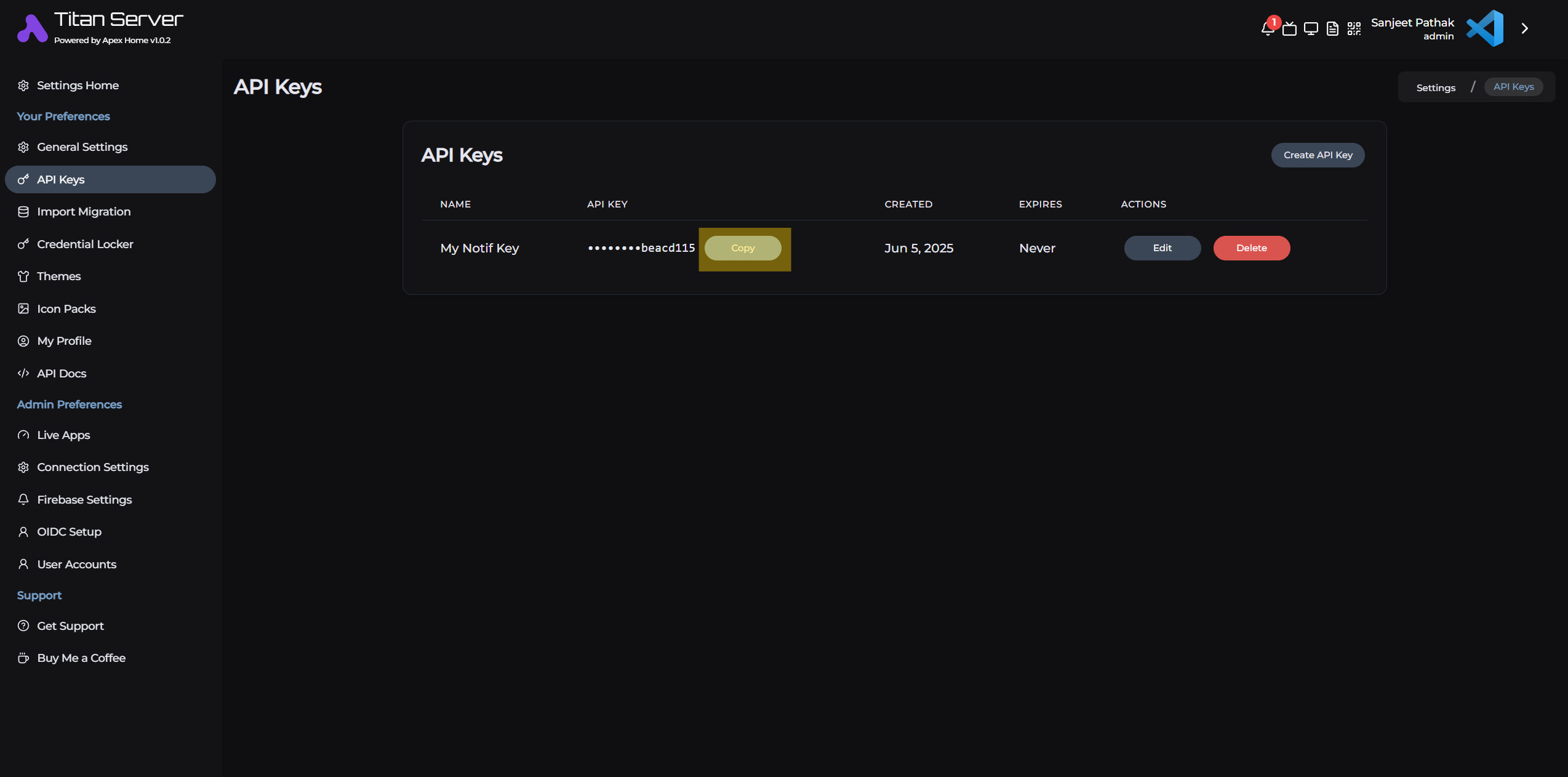This screenshot has height=777, width=1568.
Task: Click the masked API key value for My Notif Key
Action: [x=641, y=248]
